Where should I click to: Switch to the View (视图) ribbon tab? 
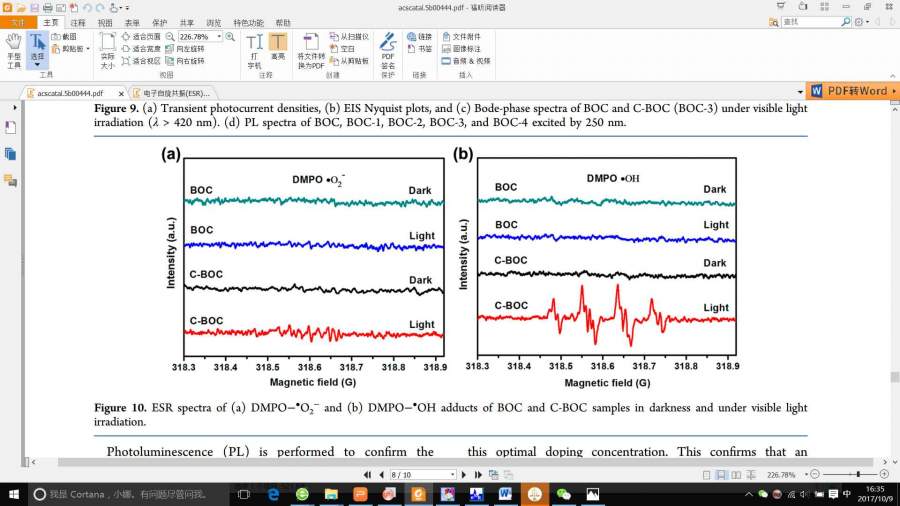click(105, 23)
